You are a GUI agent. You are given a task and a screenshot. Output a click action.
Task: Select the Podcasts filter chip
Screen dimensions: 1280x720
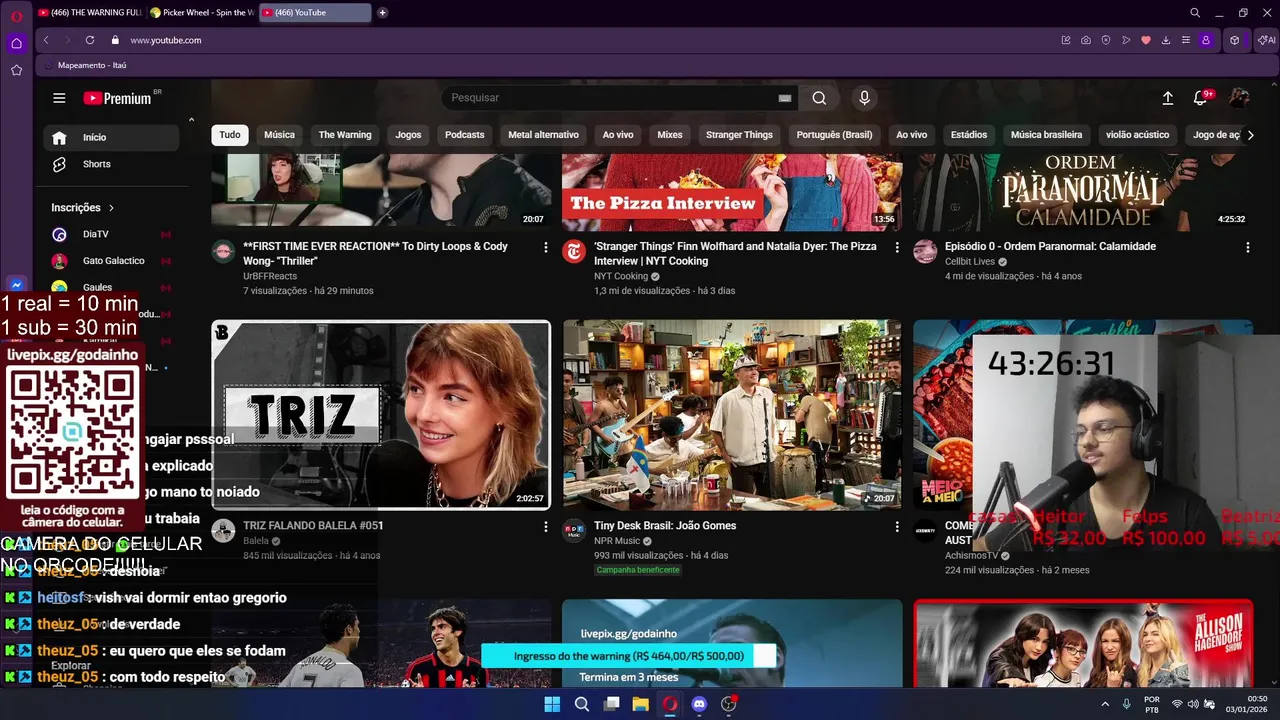pyautogui.click(x=465, y=135)
